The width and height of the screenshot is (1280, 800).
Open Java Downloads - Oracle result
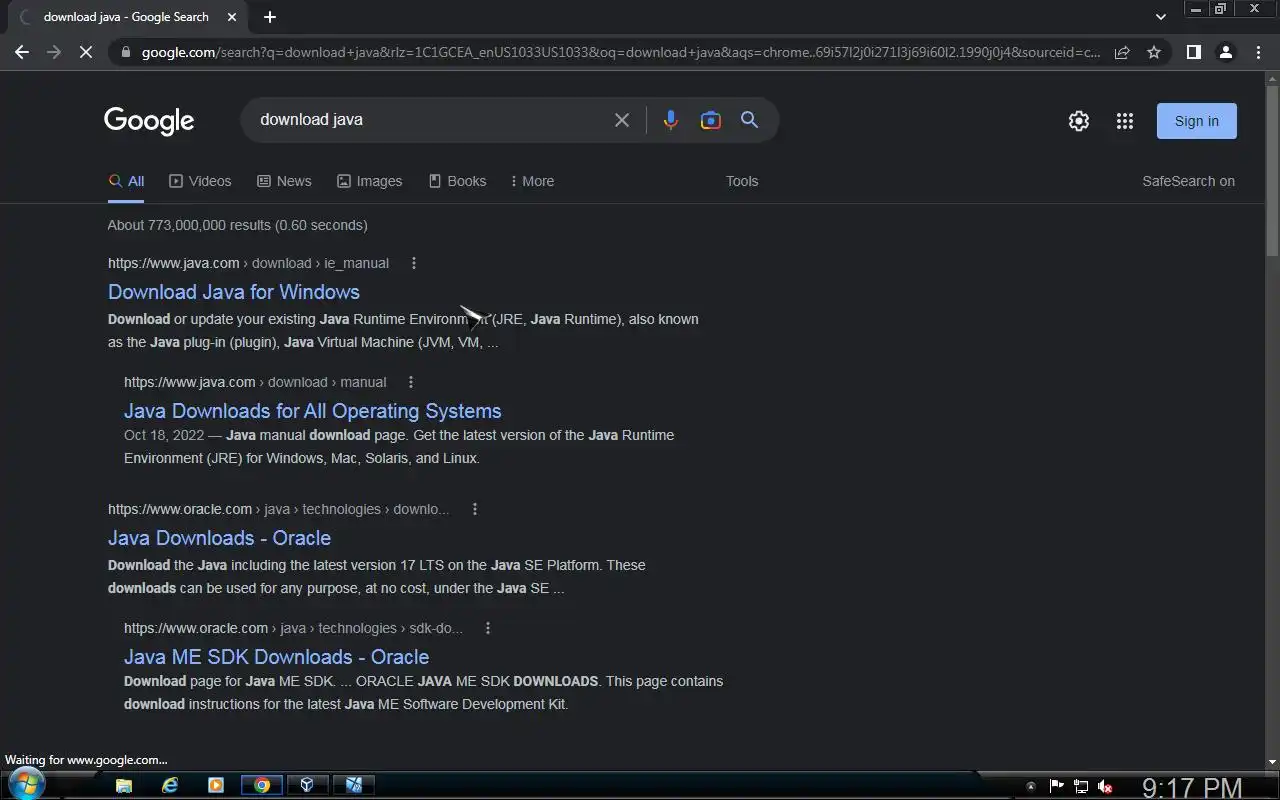pyautogui.click(x=219, y=538)
